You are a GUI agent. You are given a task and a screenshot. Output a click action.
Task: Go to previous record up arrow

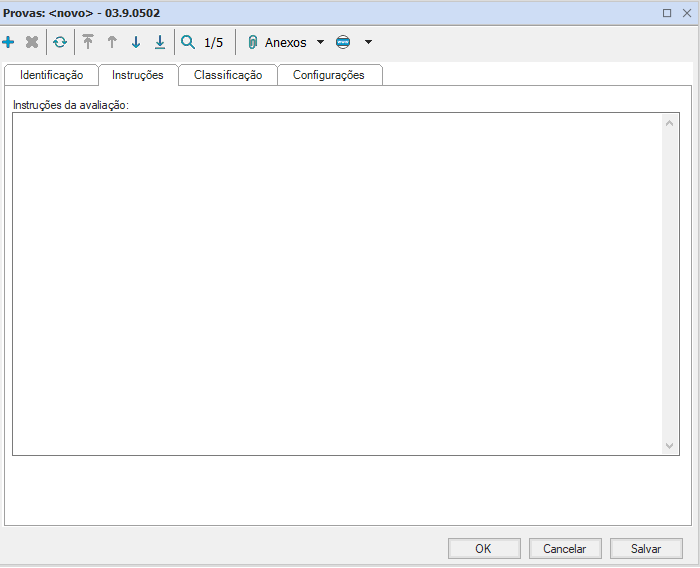(112, 43)
